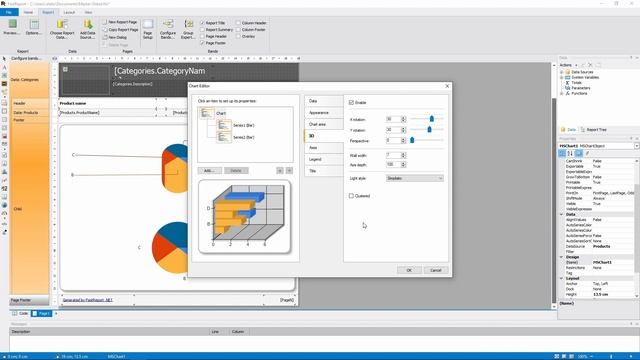
Task: Collapse the Design category in Properties grid
Action: [x=562, y=257]
